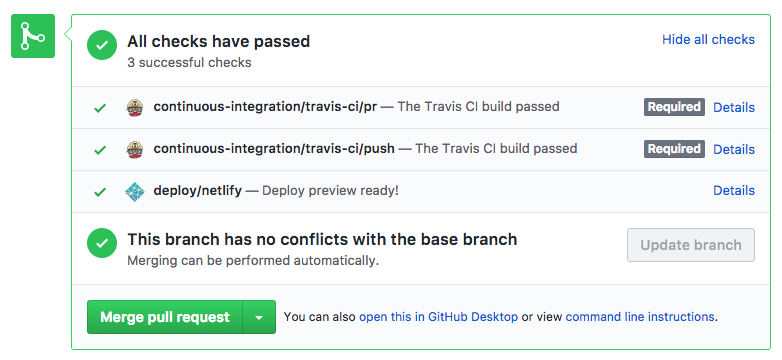Collapse checks with Hide all checks
The height and width of the screenshot is (360, 782).
708,40
